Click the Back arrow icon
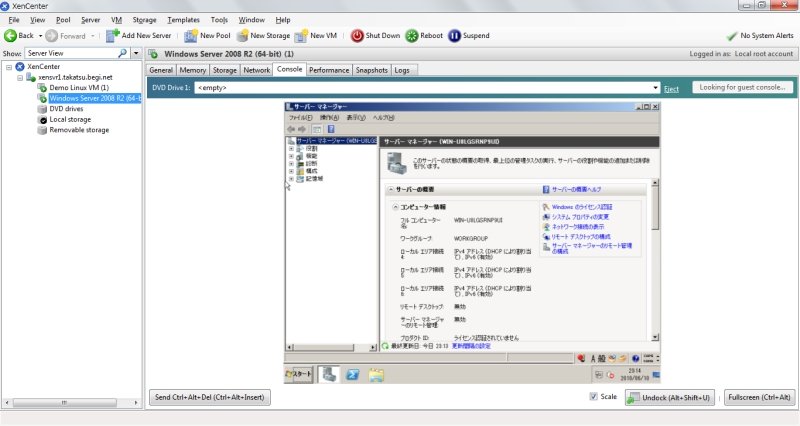This screenshot has height=426, width=800. click(x=10, y=36)
